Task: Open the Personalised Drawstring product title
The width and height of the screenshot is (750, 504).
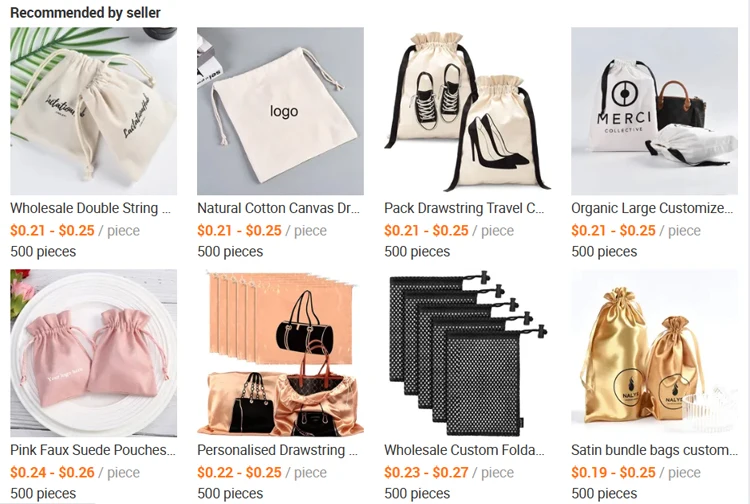Action: tap(277, 450)
